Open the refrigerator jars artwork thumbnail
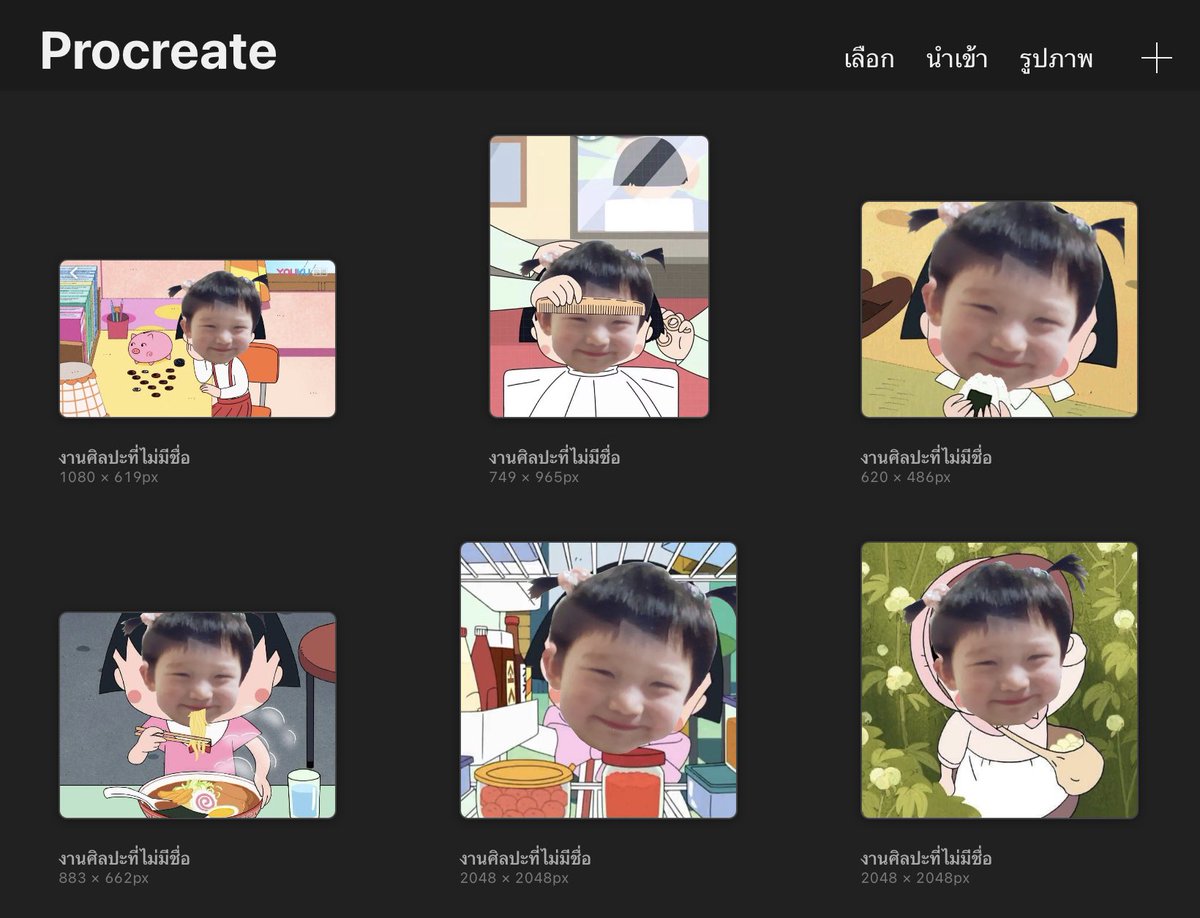Viewport: 1200px width, 918px height. [598, 680]
